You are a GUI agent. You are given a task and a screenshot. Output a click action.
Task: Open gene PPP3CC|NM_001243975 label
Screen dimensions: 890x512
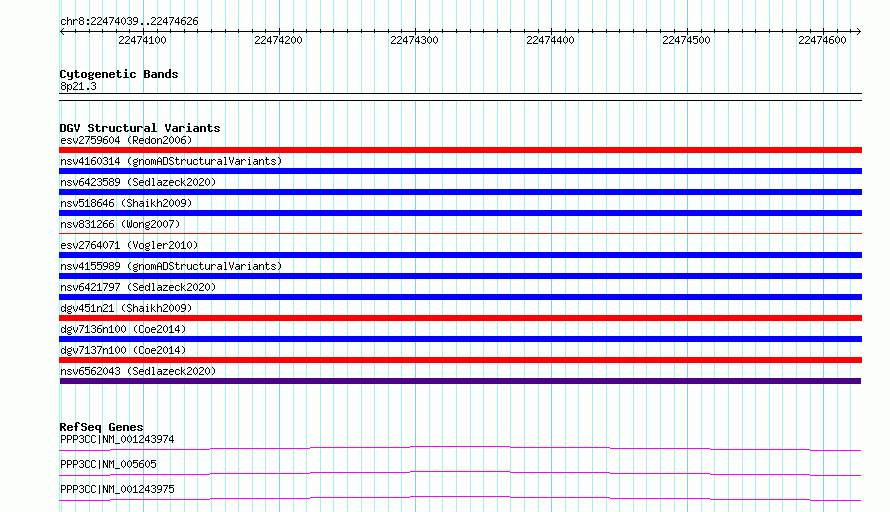pyautogui.click(x=117, y=489)
